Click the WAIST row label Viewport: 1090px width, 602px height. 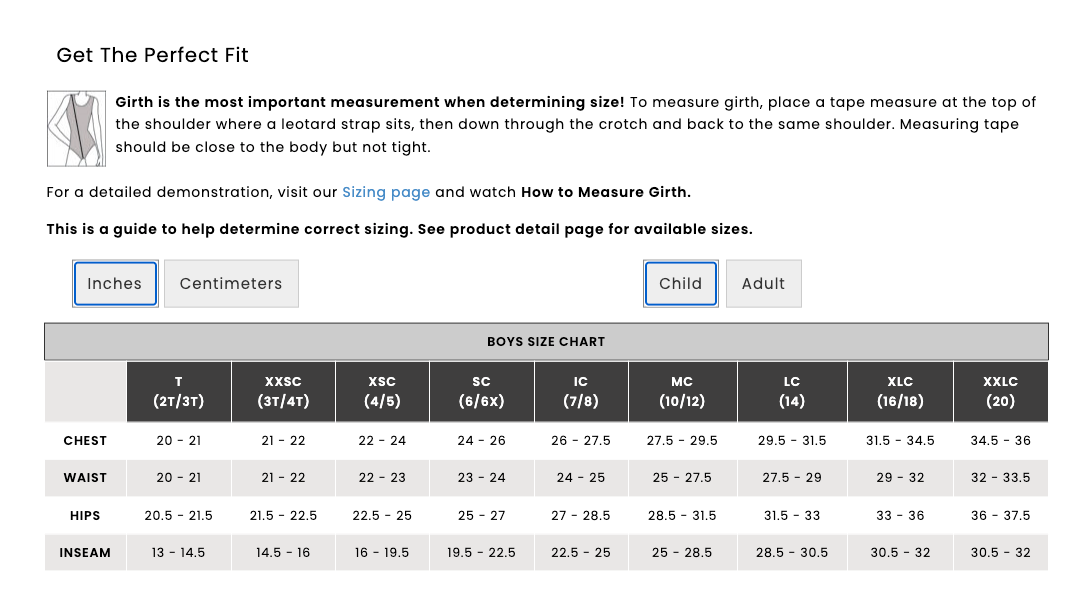pyautogui.click(x=86, y=478)
